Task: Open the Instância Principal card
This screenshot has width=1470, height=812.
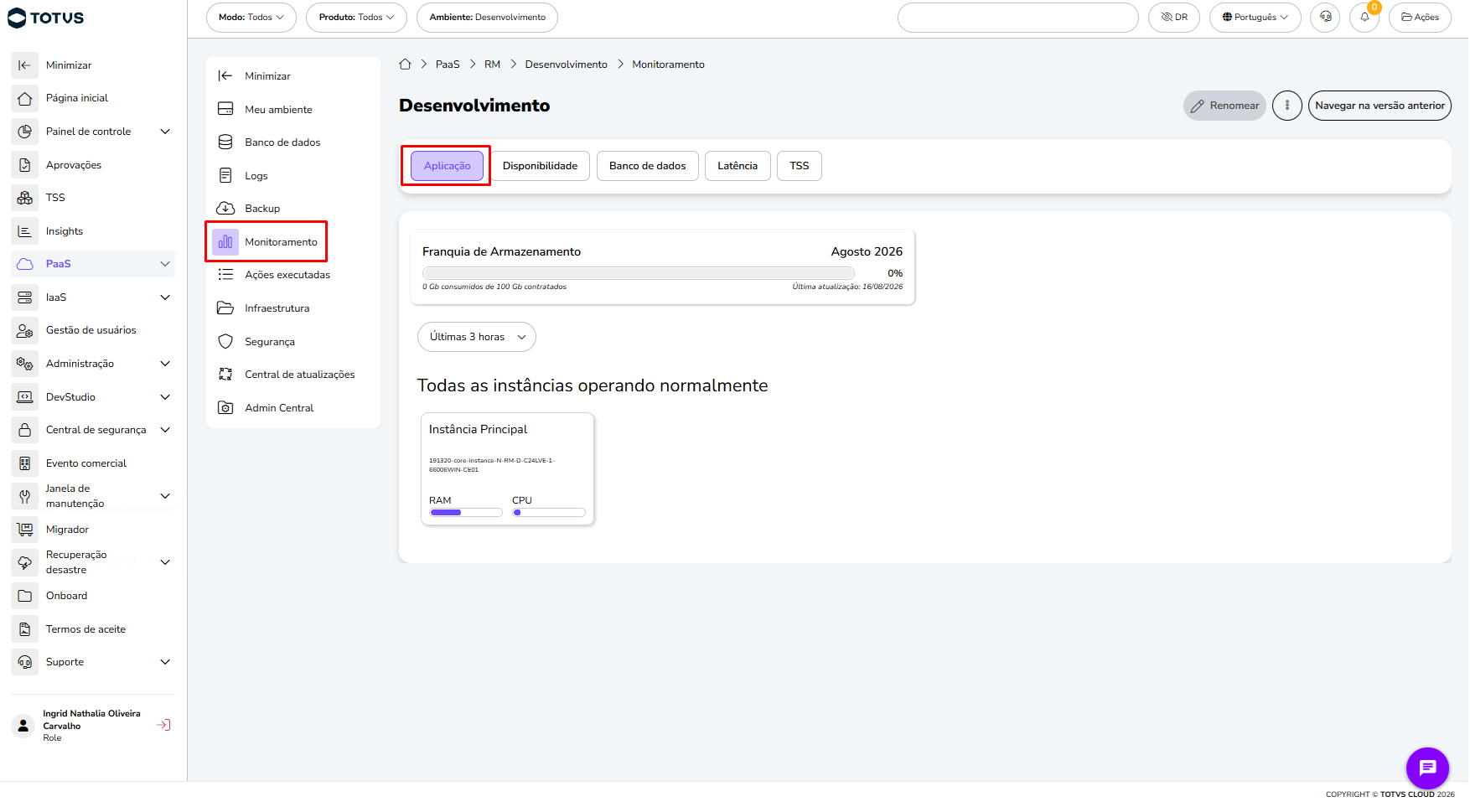Action: pyautogui.click(x=508, y=469)
